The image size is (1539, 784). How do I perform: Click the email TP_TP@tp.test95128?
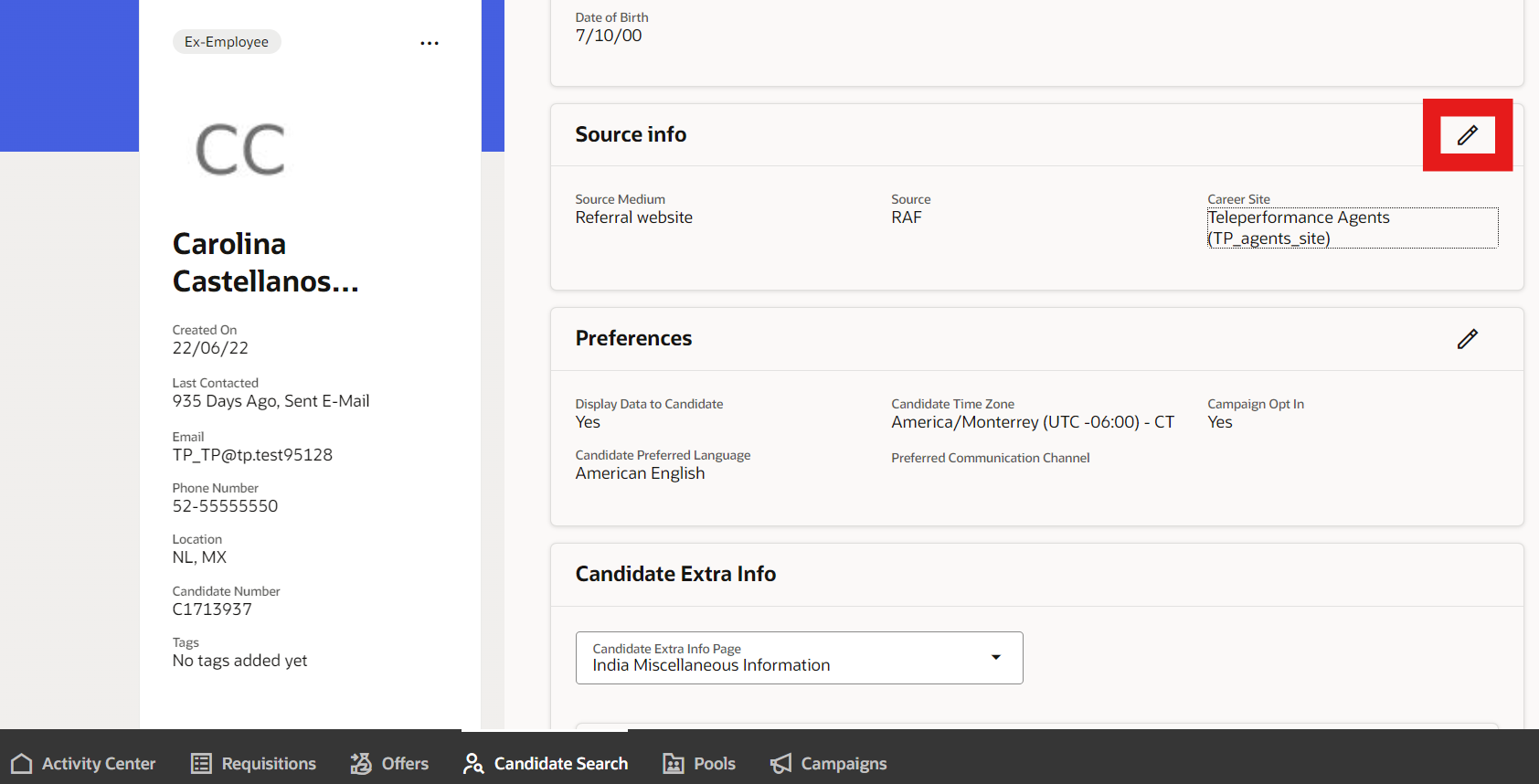253,455
